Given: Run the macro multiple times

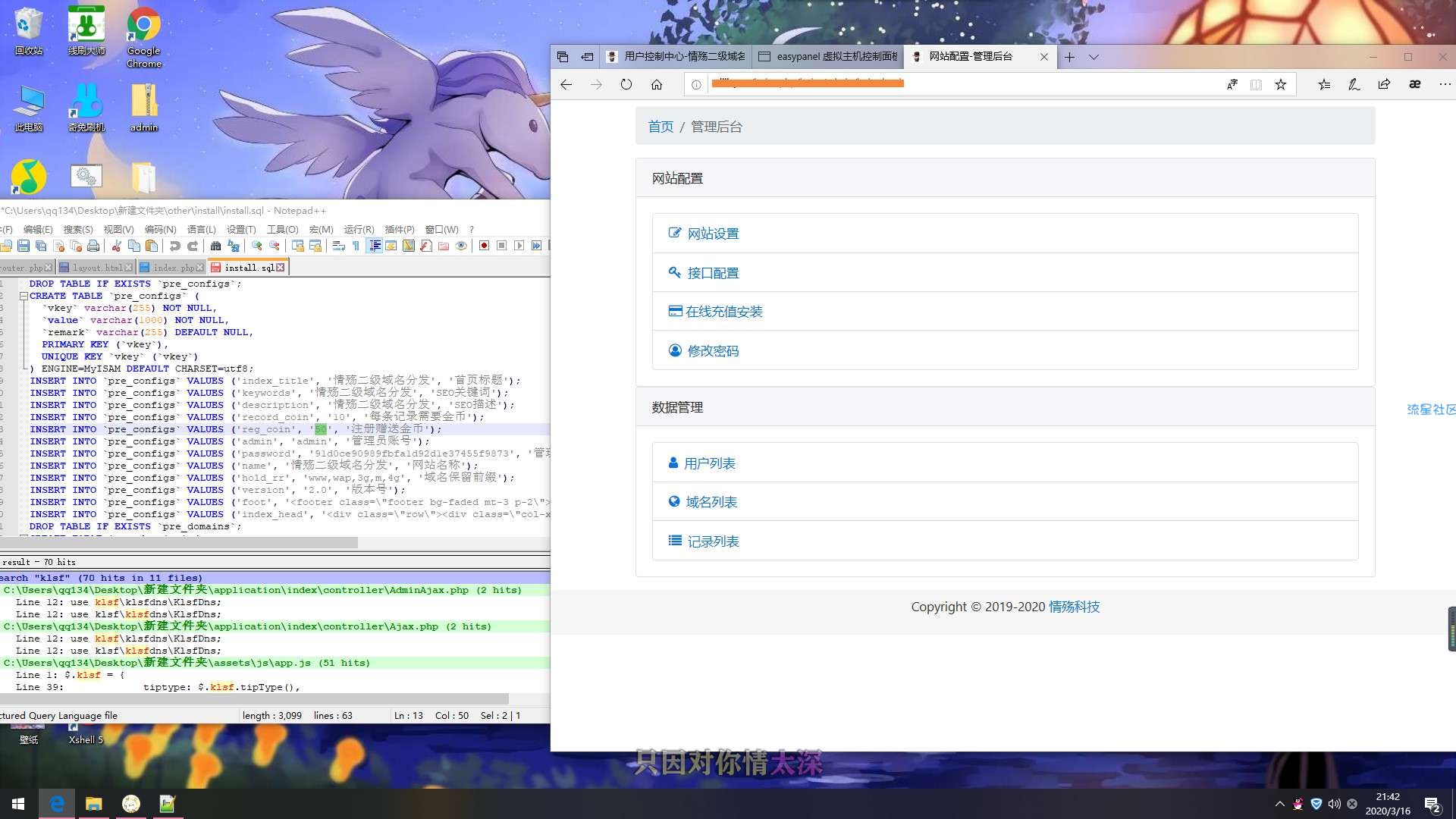Looking at the screenshot, I should [536, 246].
